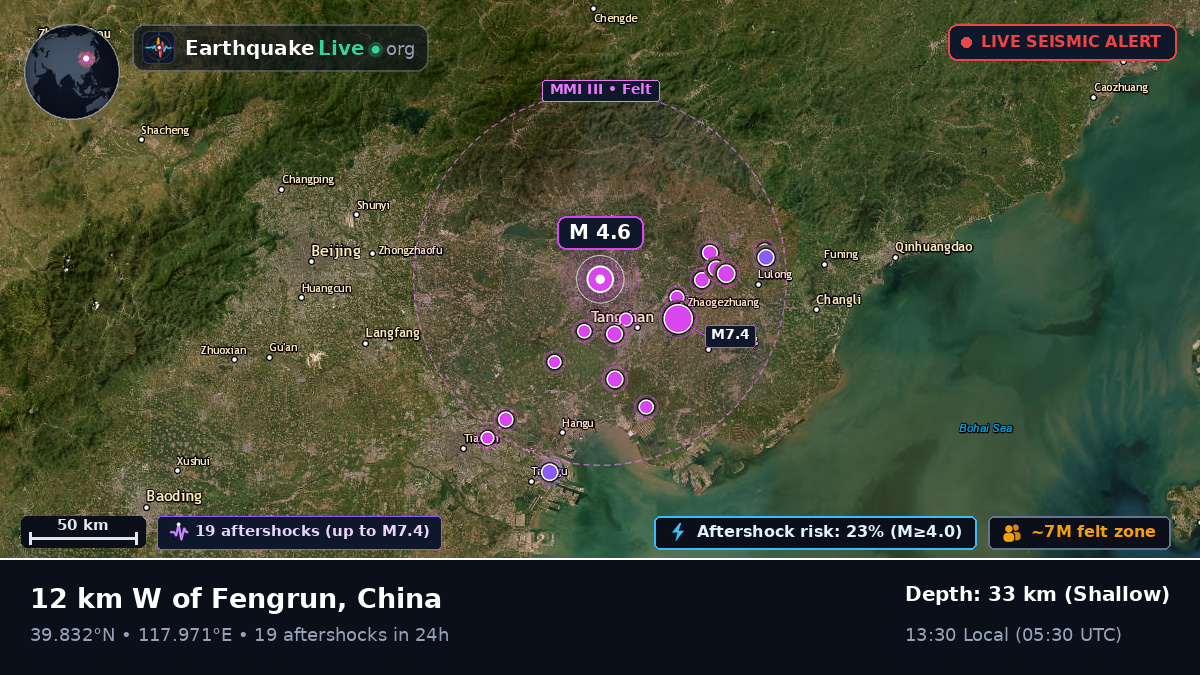Click the '12 km W of Fengrun, China' headline
This screenshot has height=675, width=1200.
coord(236,598)
